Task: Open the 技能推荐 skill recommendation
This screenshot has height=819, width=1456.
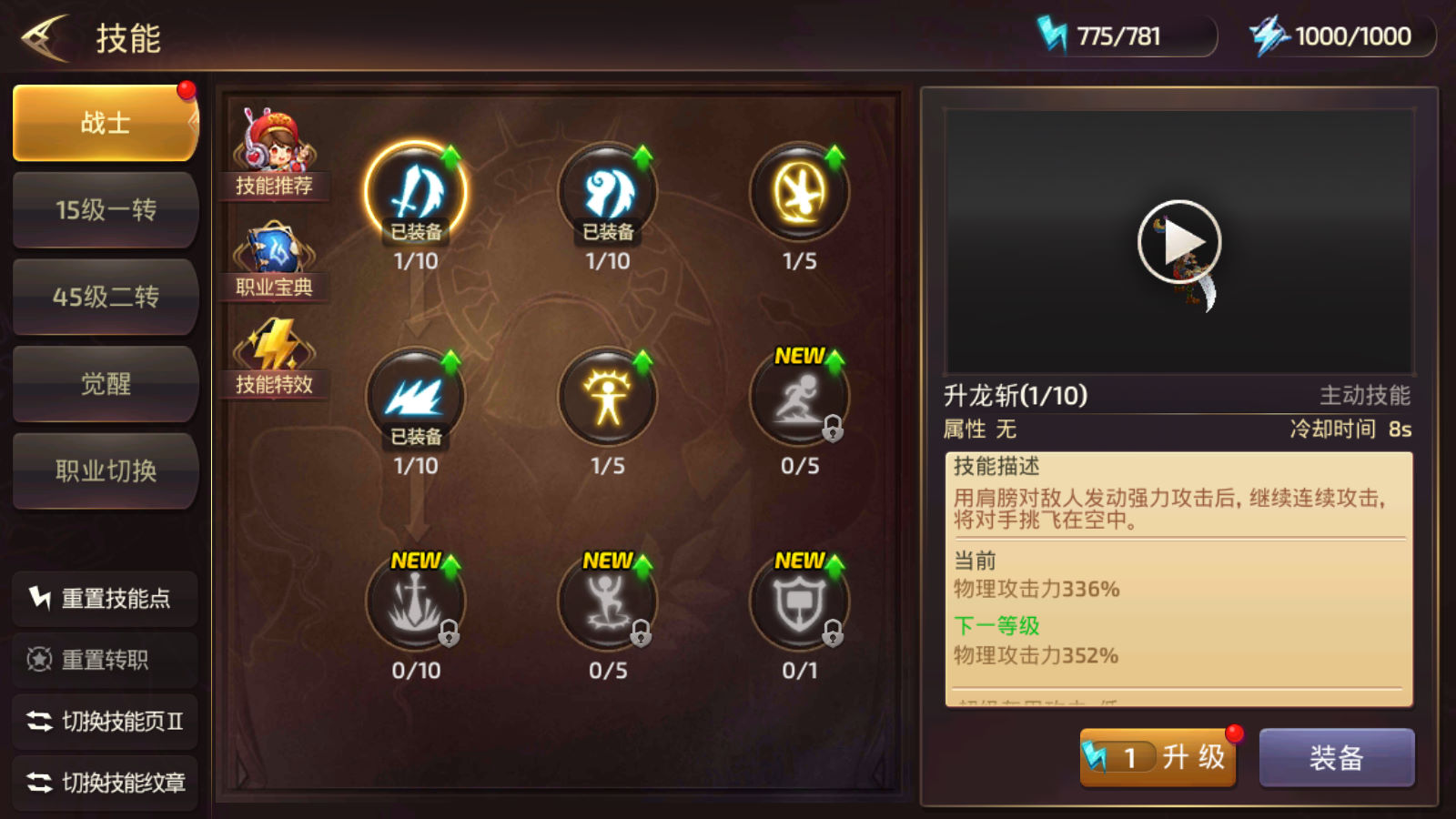Action: (274, 153)
